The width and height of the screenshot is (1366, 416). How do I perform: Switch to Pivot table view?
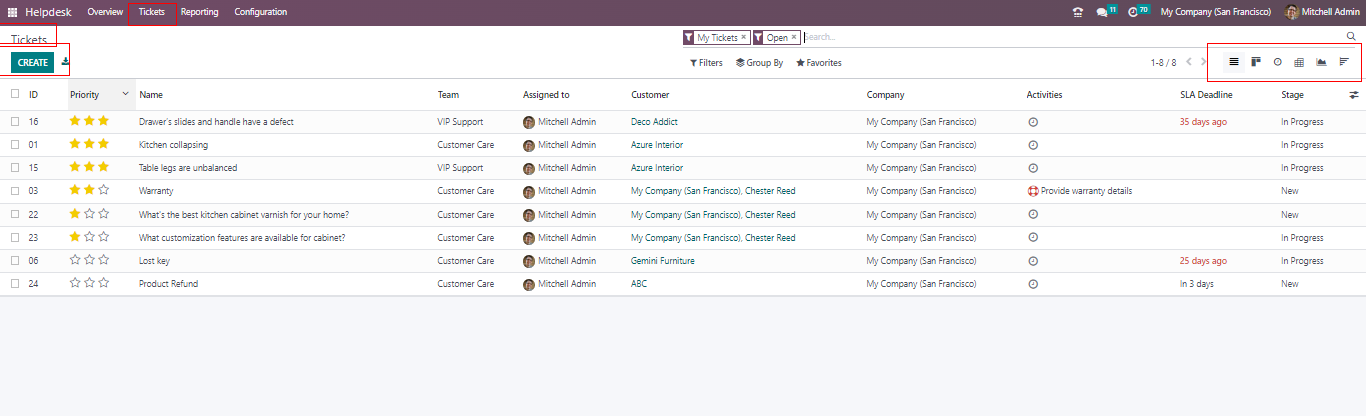point(1299,62)
